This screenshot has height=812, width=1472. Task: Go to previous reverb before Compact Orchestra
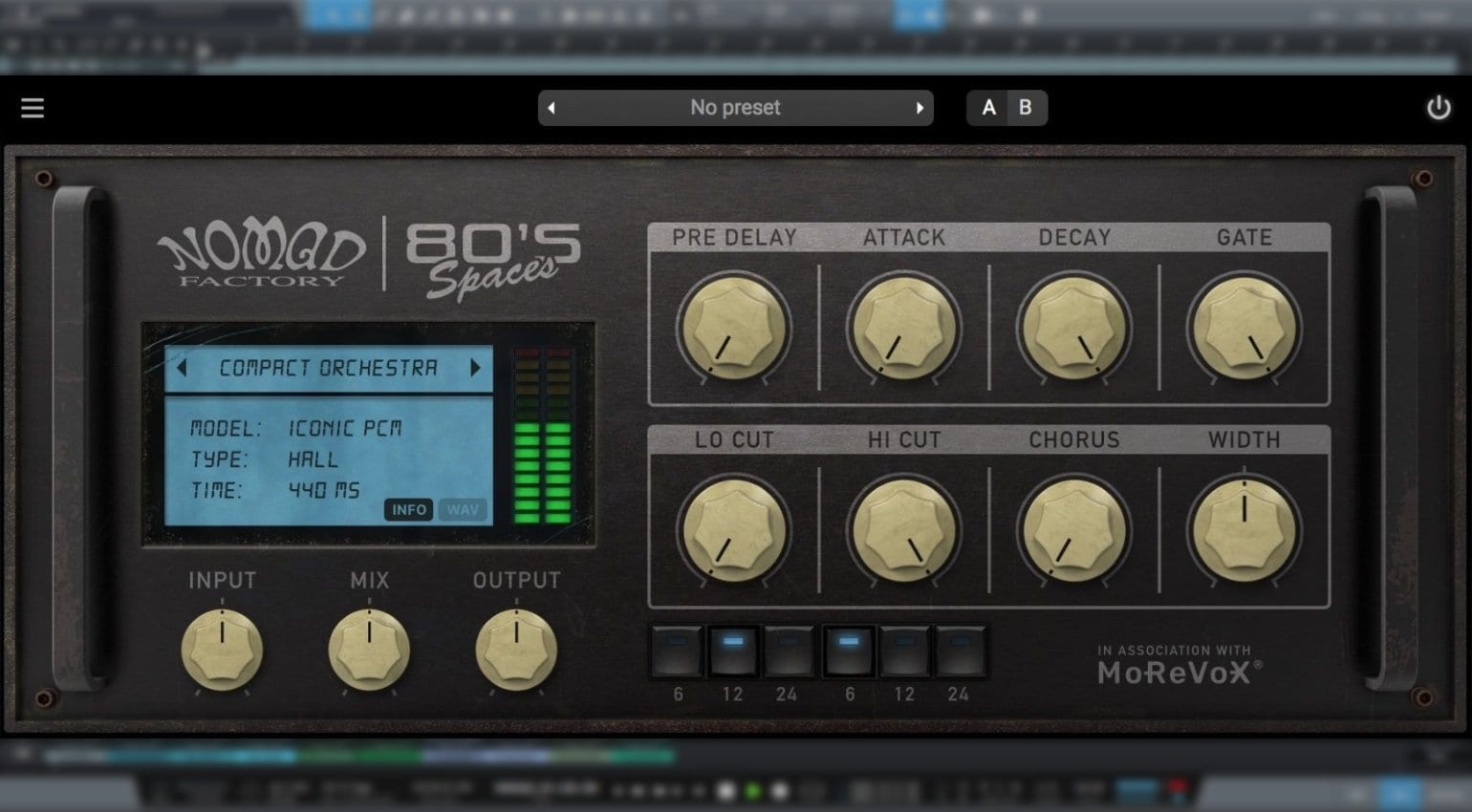(x=182, y=368)
